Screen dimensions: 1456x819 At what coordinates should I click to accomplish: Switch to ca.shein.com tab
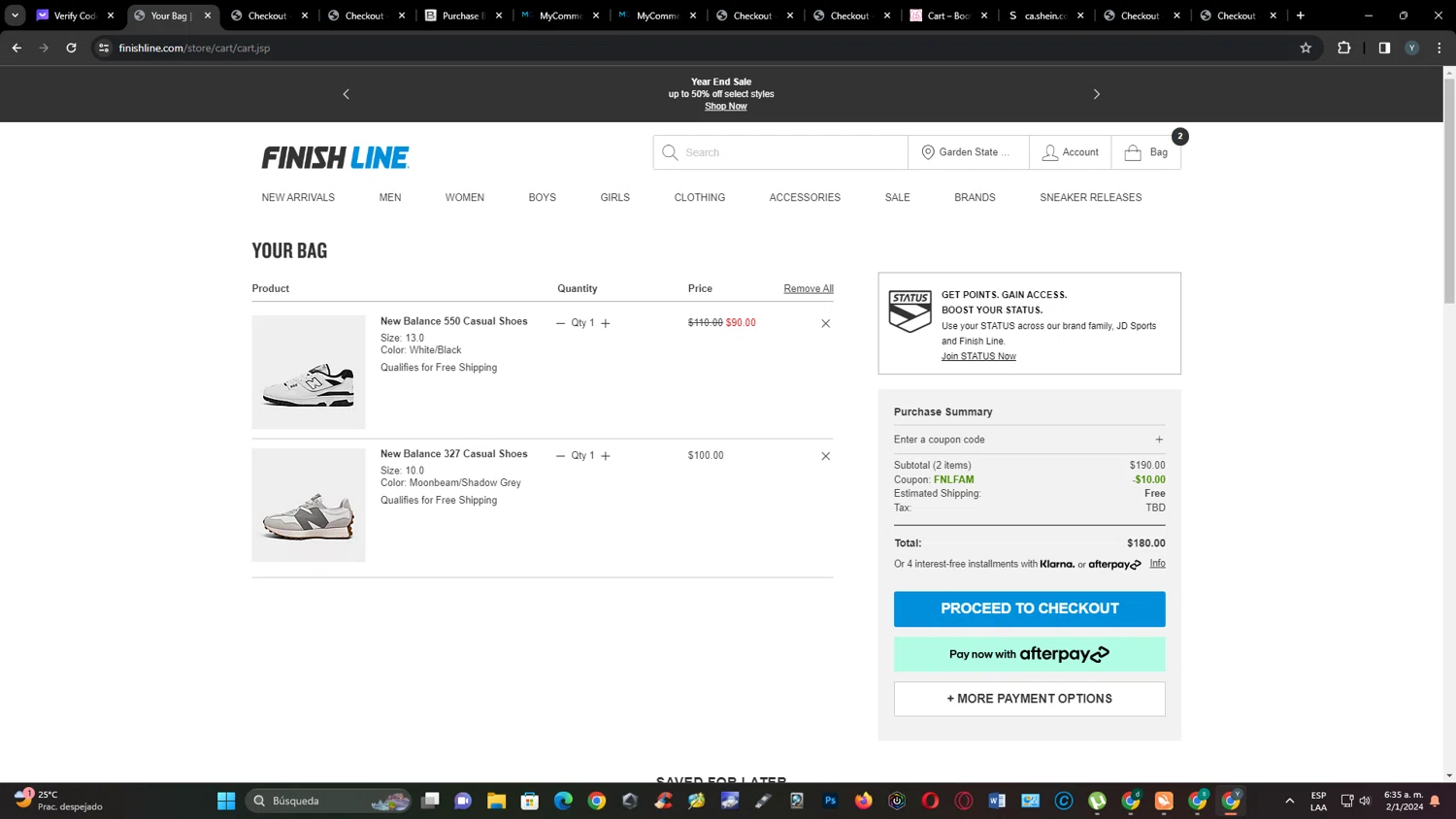(1044, 16)
